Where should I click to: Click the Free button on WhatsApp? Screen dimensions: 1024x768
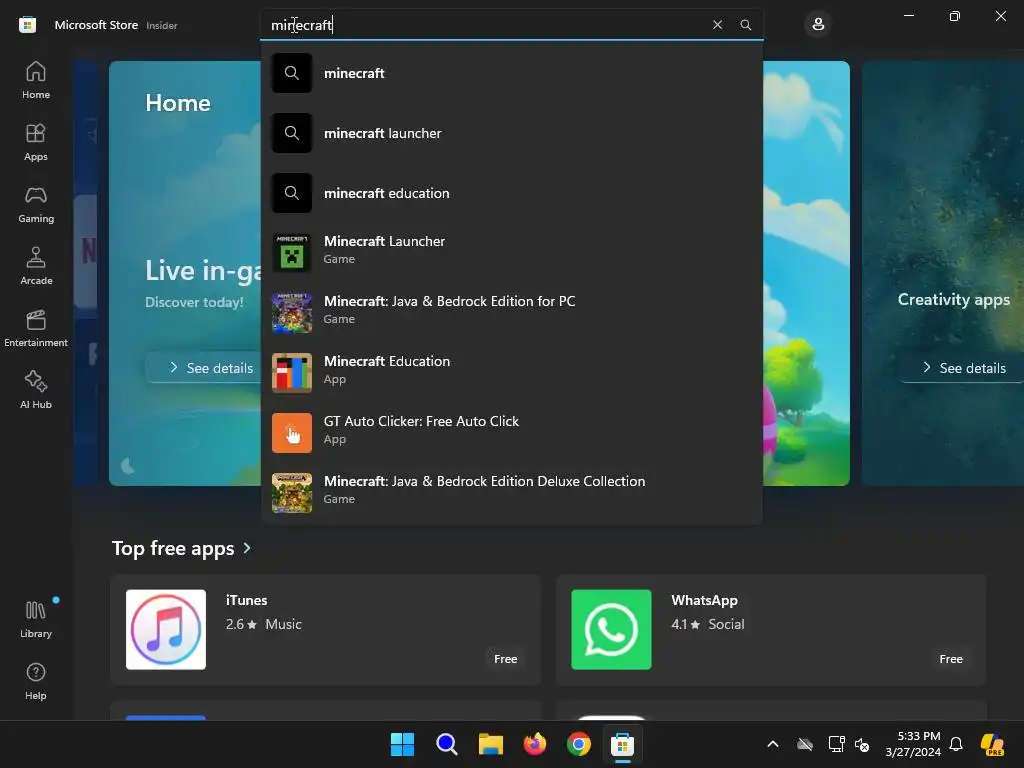(951, 659)
